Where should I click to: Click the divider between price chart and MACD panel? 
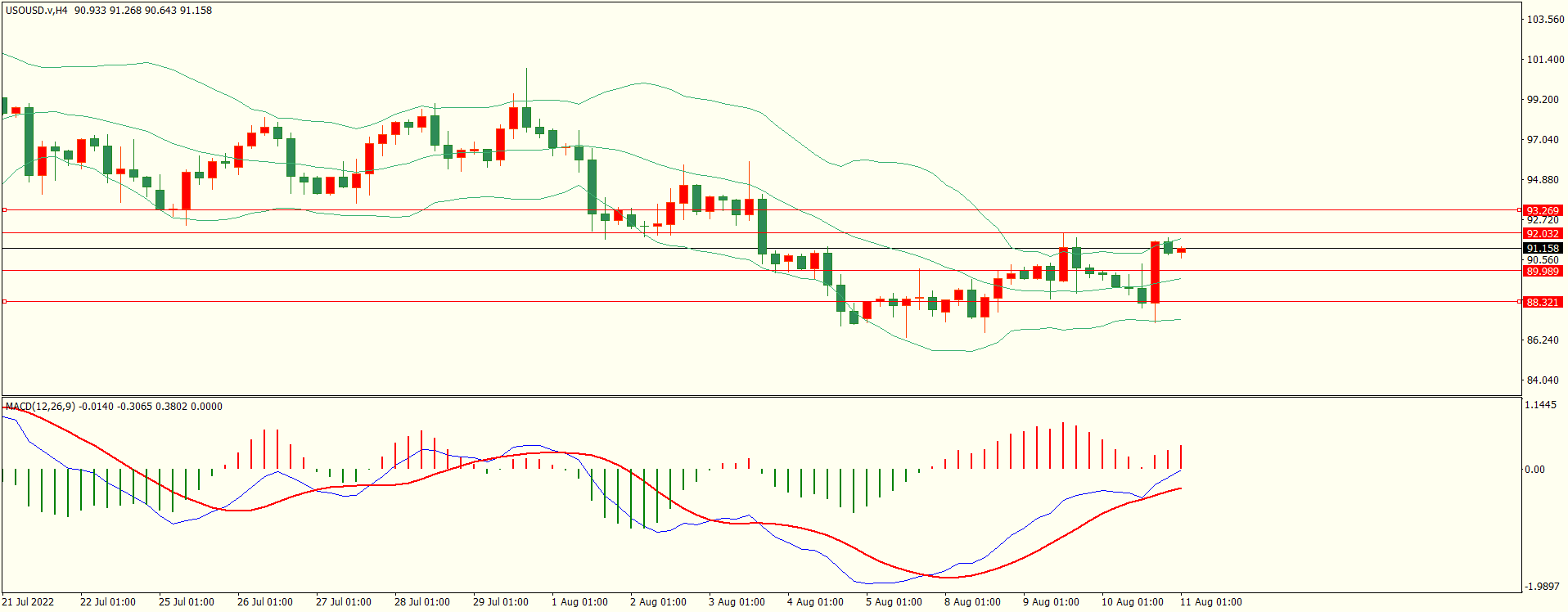pyautogui.click(x=761, y=397)
